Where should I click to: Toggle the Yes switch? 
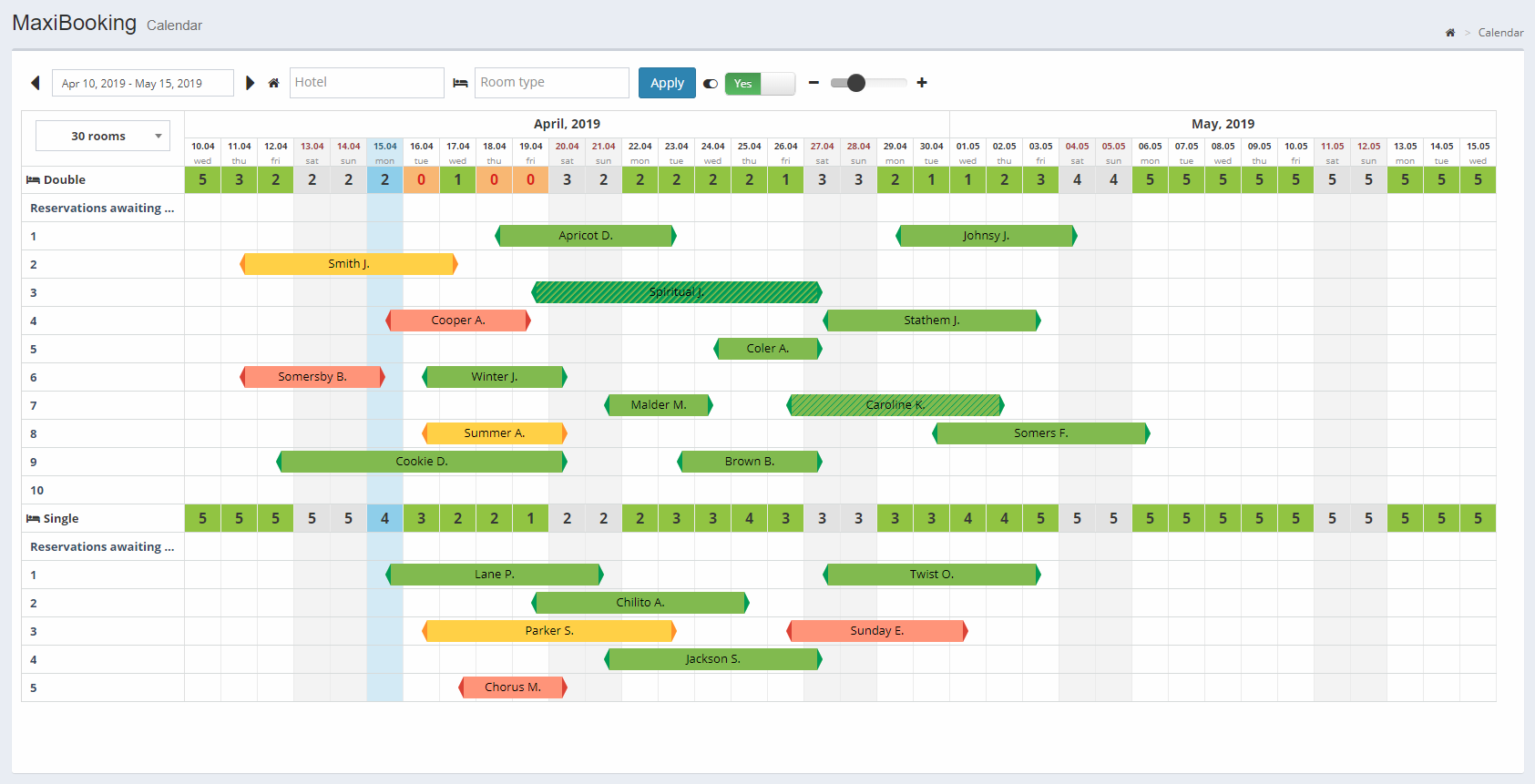[761, 84]
